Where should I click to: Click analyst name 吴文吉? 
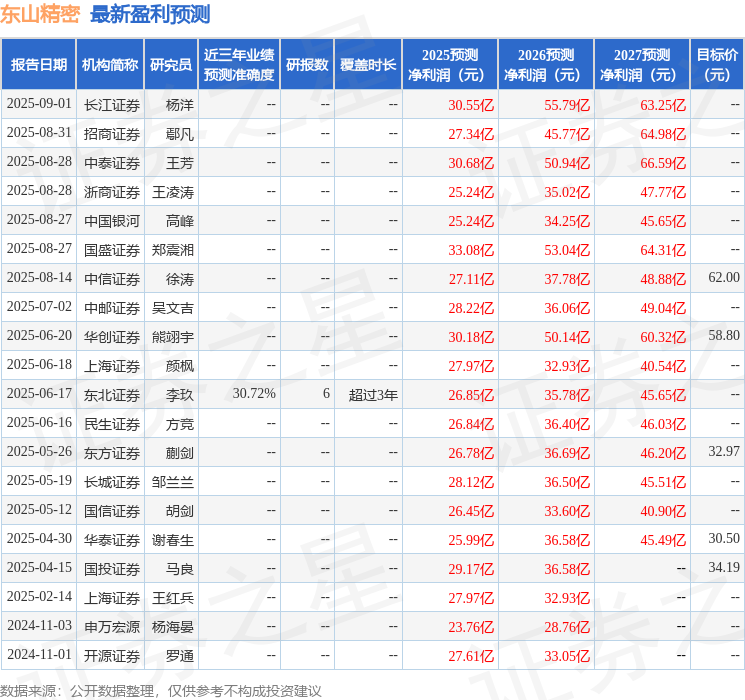click(x=173, y=308)
